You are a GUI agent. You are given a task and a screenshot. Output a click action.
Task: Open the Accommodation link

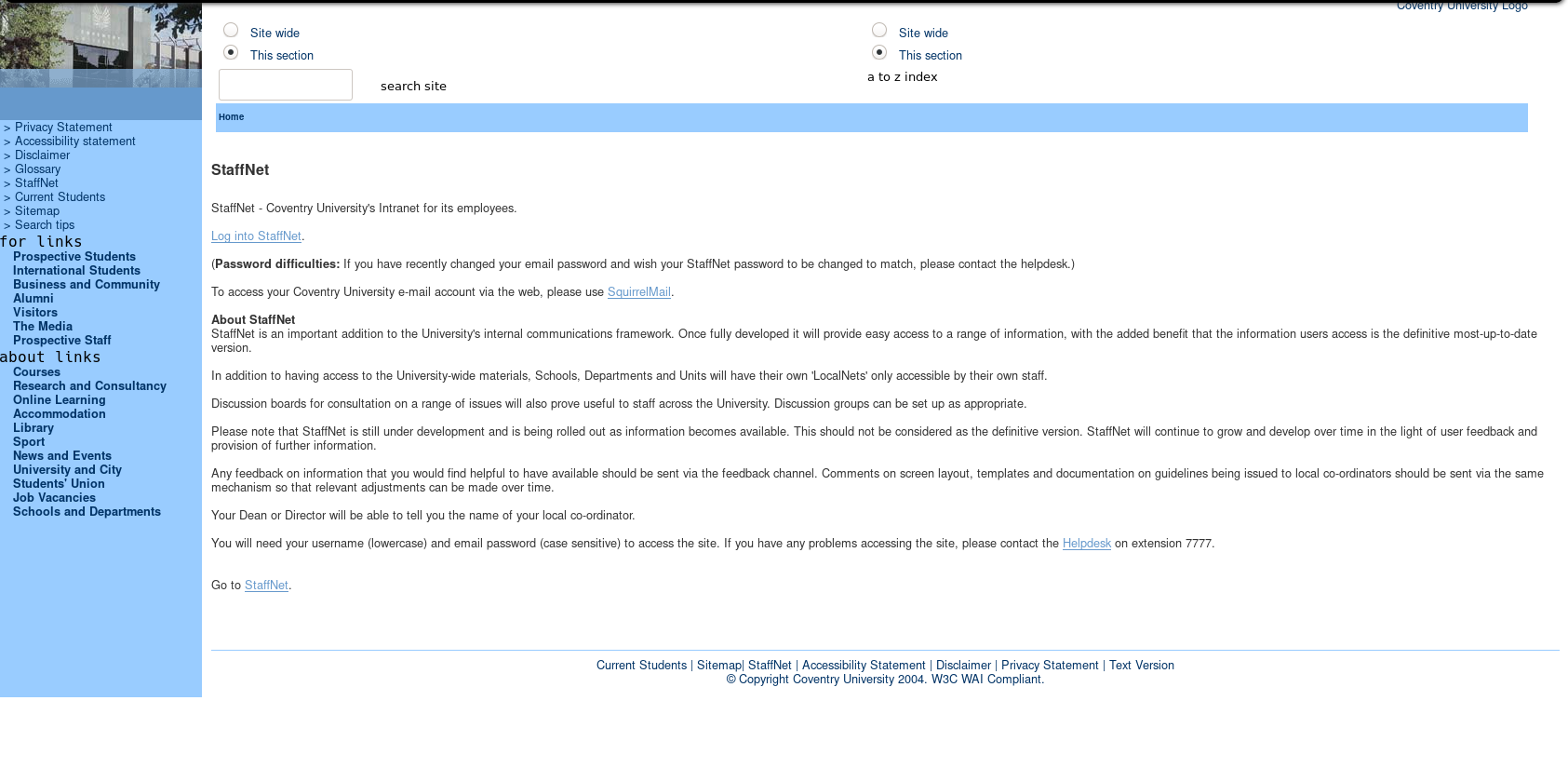(x=60, y=414)
